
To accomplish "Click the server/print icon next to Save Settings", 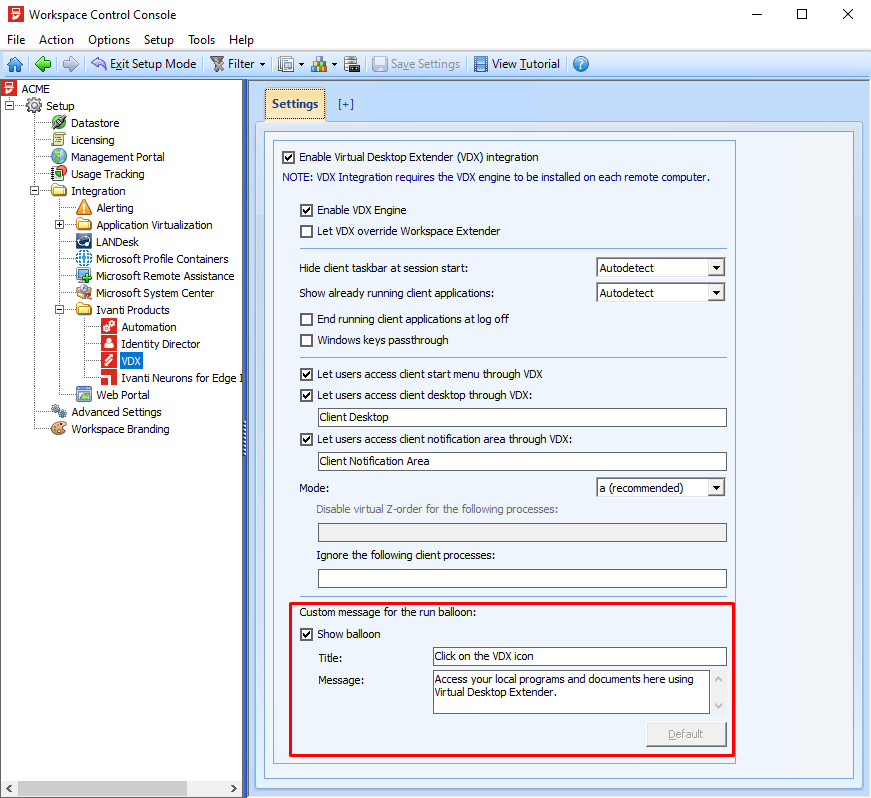I will [352, 64].
